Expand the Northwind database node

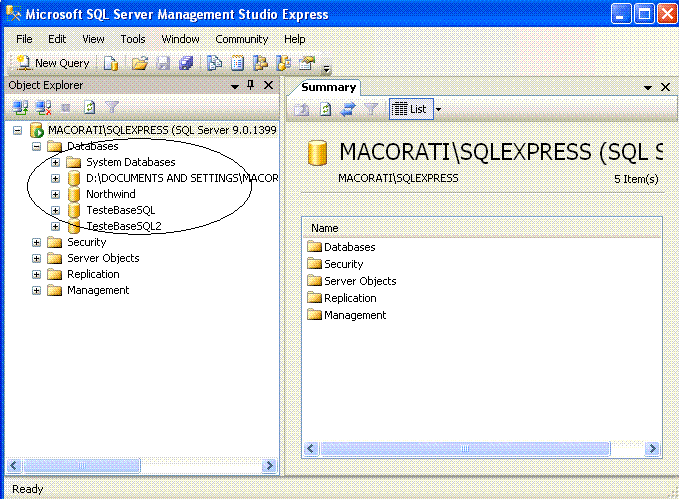(55, 194)
